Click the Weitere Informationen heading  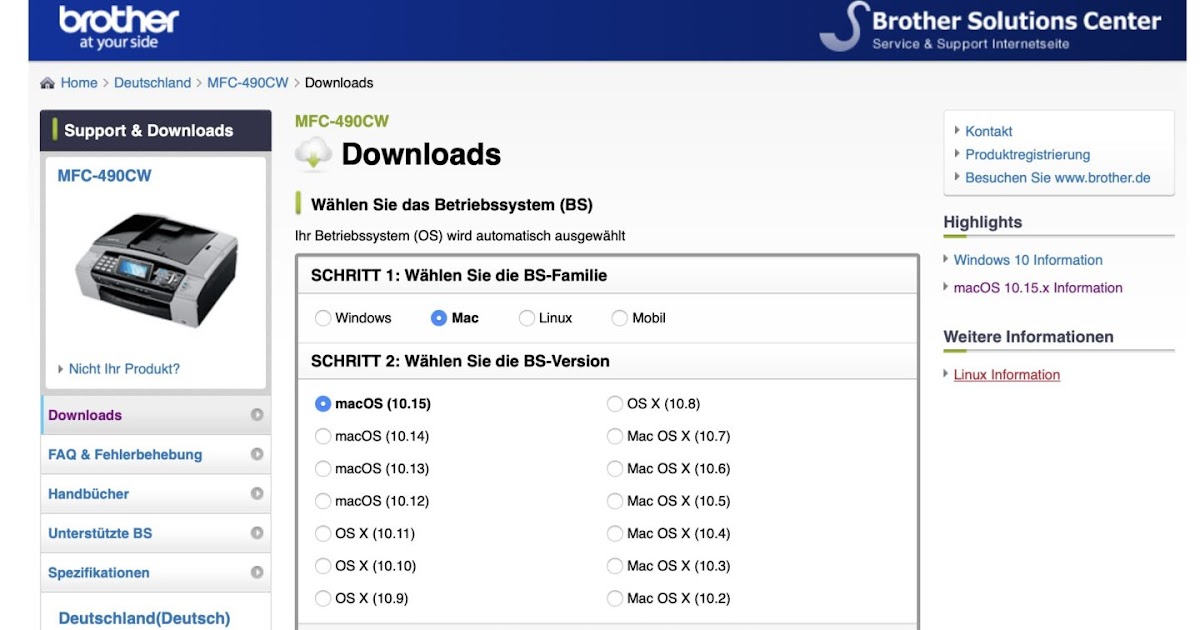[1029, 337]
